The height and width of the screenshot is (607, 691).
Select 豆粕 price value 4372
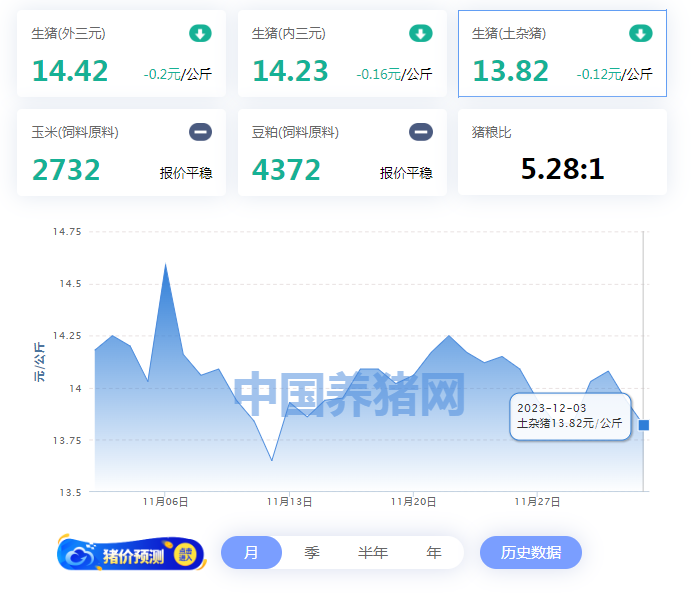286,170
